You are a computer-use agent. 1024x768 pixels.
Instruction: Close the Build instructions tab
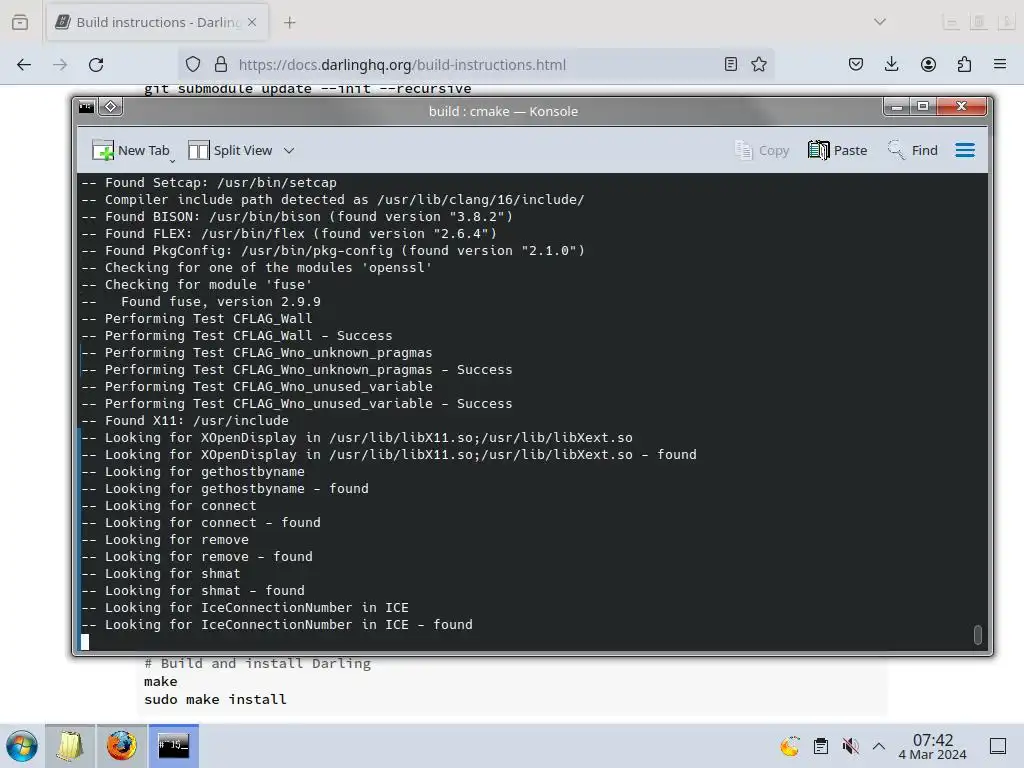pyautogui.click(x=252, y=22)
